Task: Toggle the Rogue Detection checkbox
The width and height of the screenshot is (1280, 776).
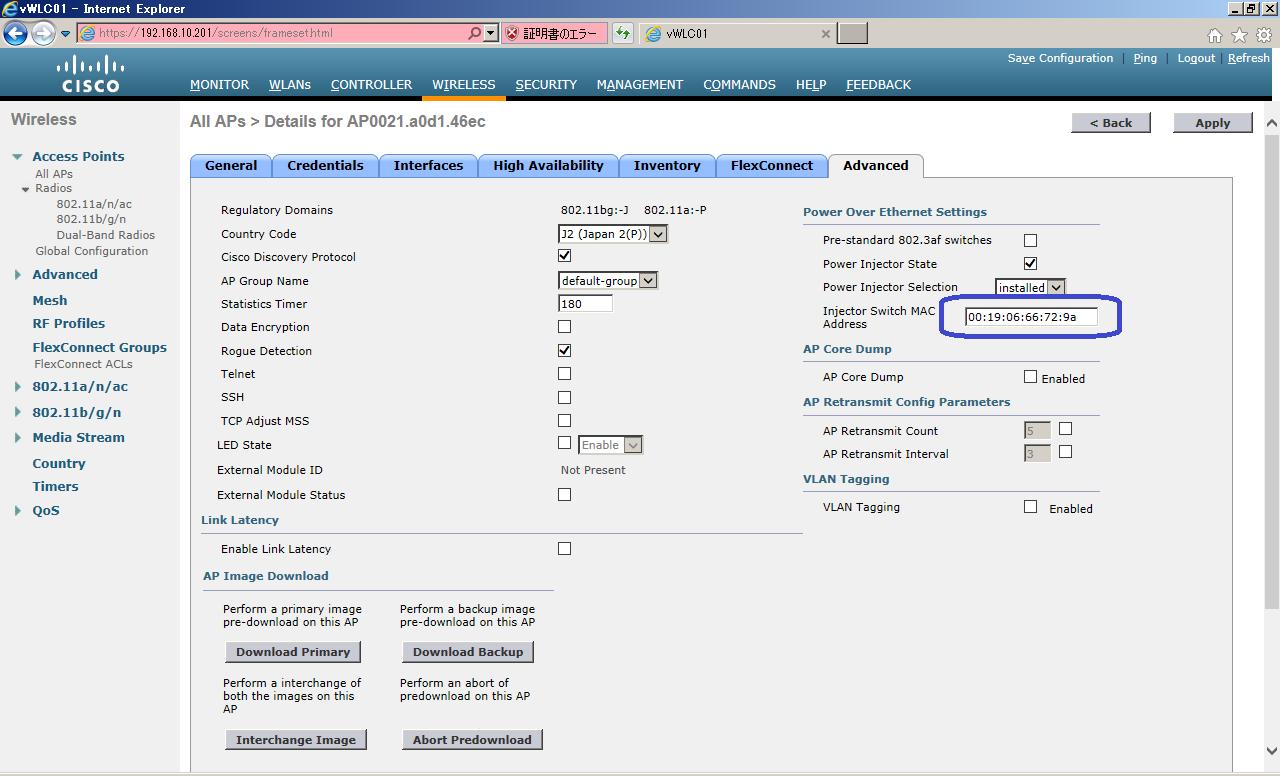Action: coord(564,350)
